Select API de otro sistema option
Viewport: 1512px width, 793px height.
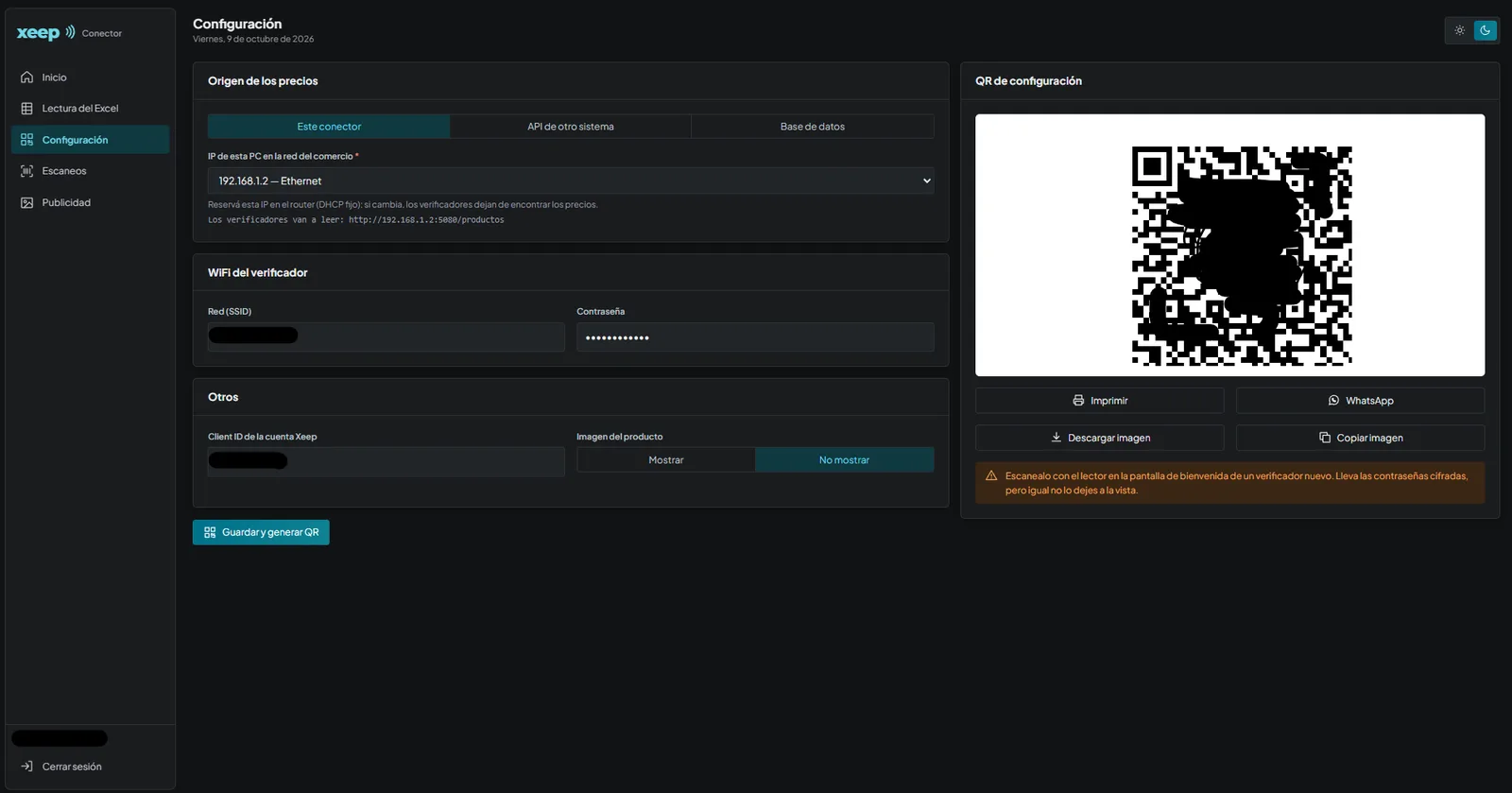pyautogui.click(x=571, y=127)
